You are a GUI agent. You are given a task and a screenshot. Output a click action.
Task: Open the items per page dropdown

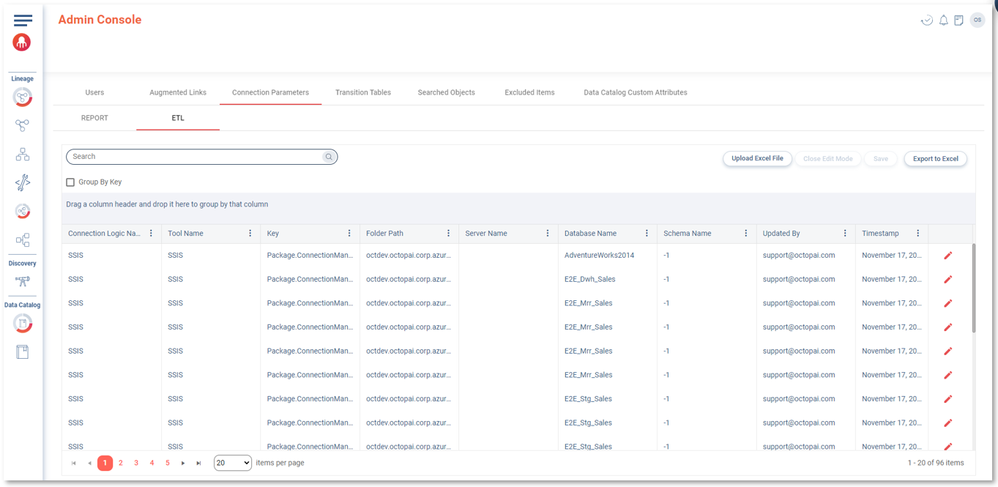pos(233,463)
